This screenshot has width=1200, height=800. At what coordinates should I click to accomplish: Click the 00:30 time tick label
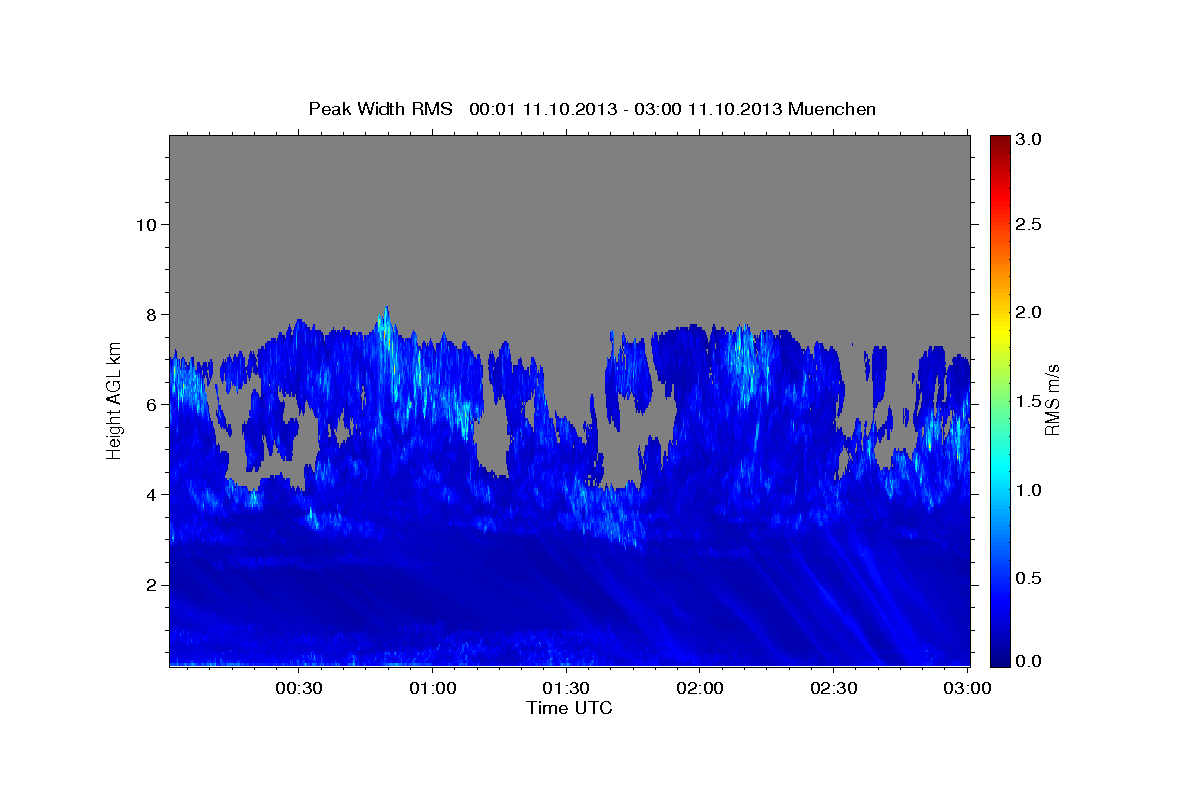(298, 688)
